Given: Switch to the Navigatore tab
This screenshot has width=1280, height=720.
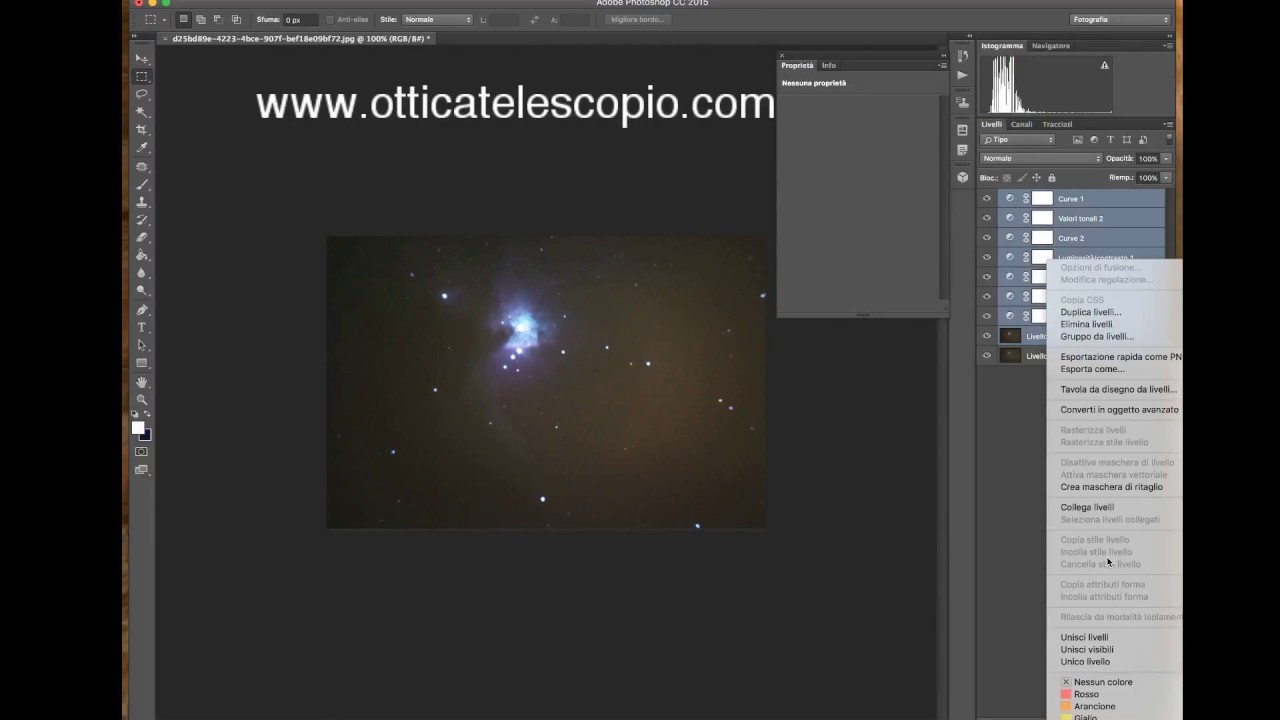Looking at the screenshot, I should [x=1051, y=46].
